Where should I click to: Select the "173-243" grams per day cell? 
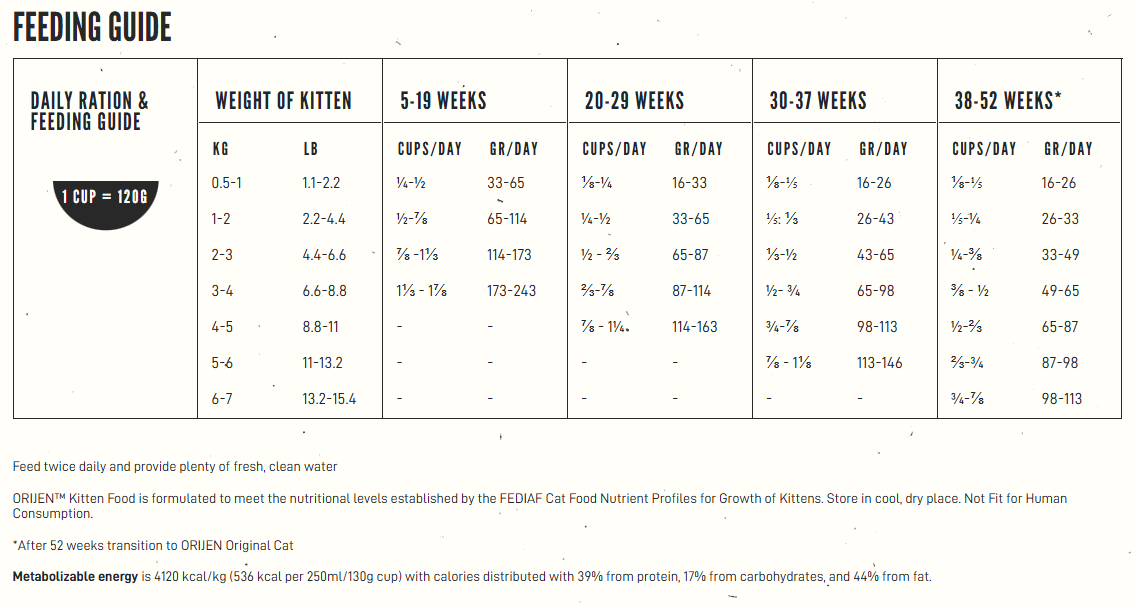(x=511, y=291)
